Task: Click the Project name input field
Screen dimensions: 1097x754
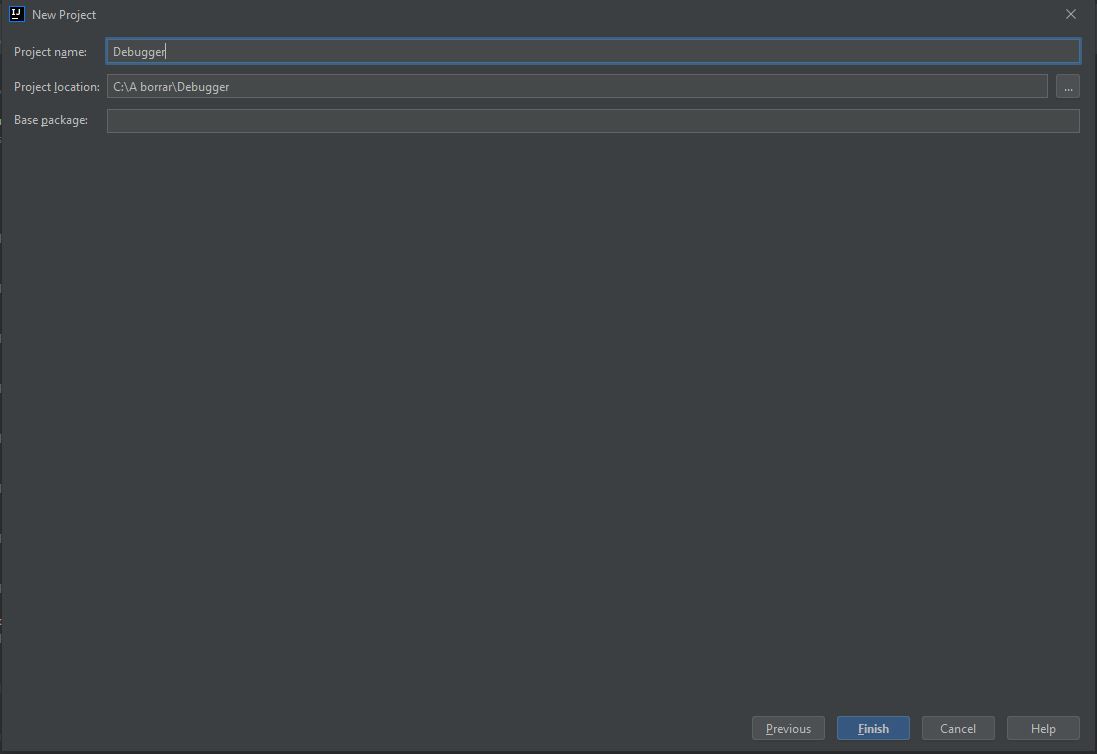Action: click(x=593, y=51)
